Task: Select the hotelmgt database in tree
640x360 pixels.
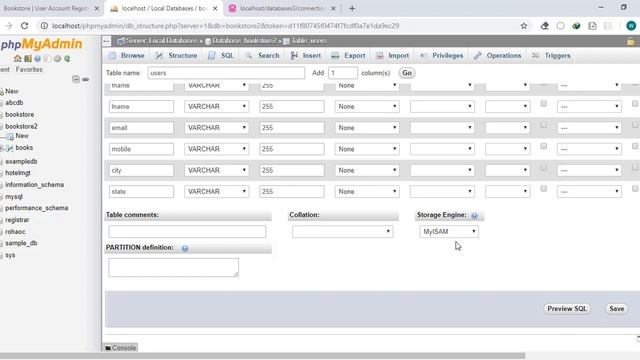Action: 18,173
